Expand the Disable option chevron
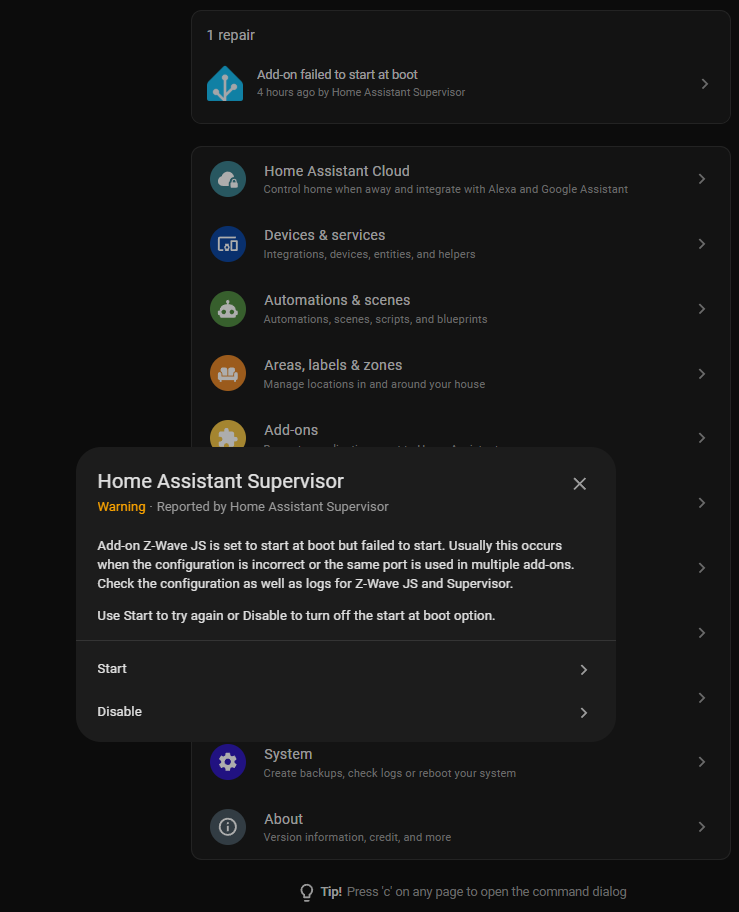Image resolution: width=739 pixels, height=912 pixels. pyautogui.click(x=583, y=712)
